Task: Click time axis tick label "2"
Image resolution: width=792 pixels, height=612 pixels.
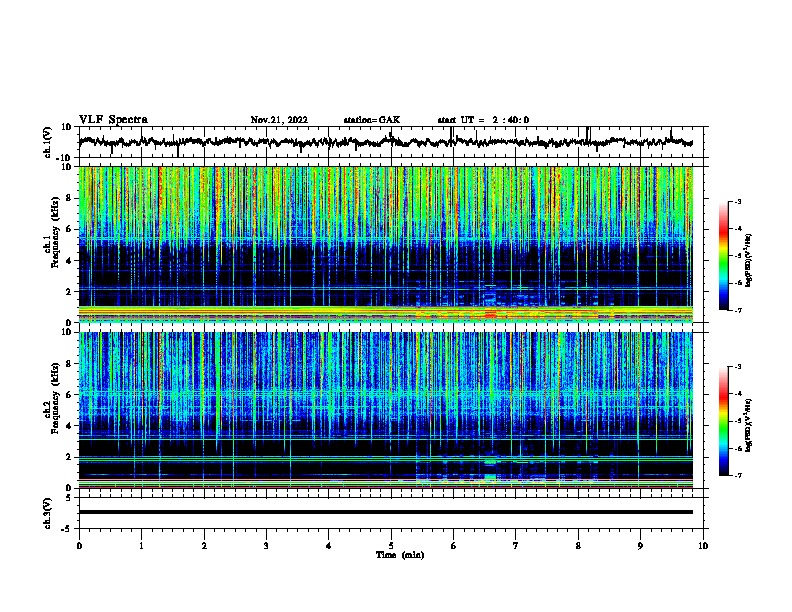Action: (x=204, y=546)
